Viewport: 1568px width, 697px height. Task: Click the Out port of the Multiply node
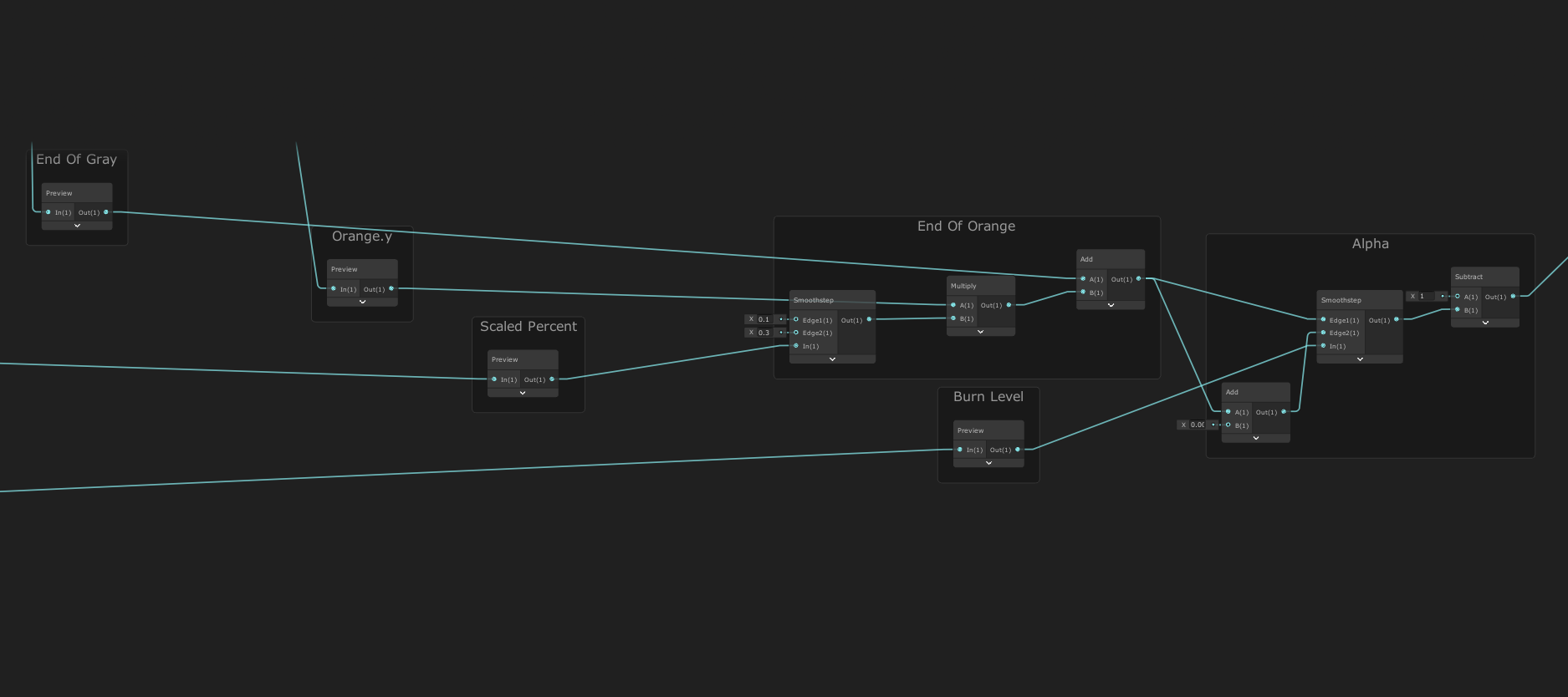[1009, 305]
